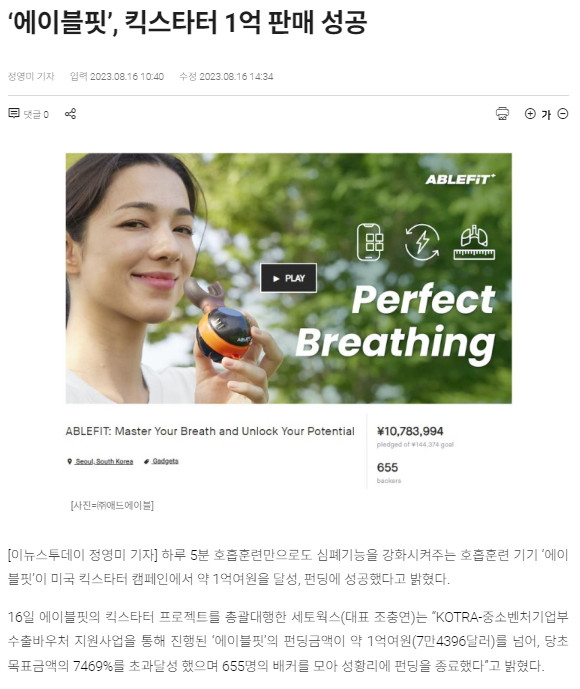This screenshot has height=689, width=580.
Task: Increase font size with plus icon
Action: point(530,114)
